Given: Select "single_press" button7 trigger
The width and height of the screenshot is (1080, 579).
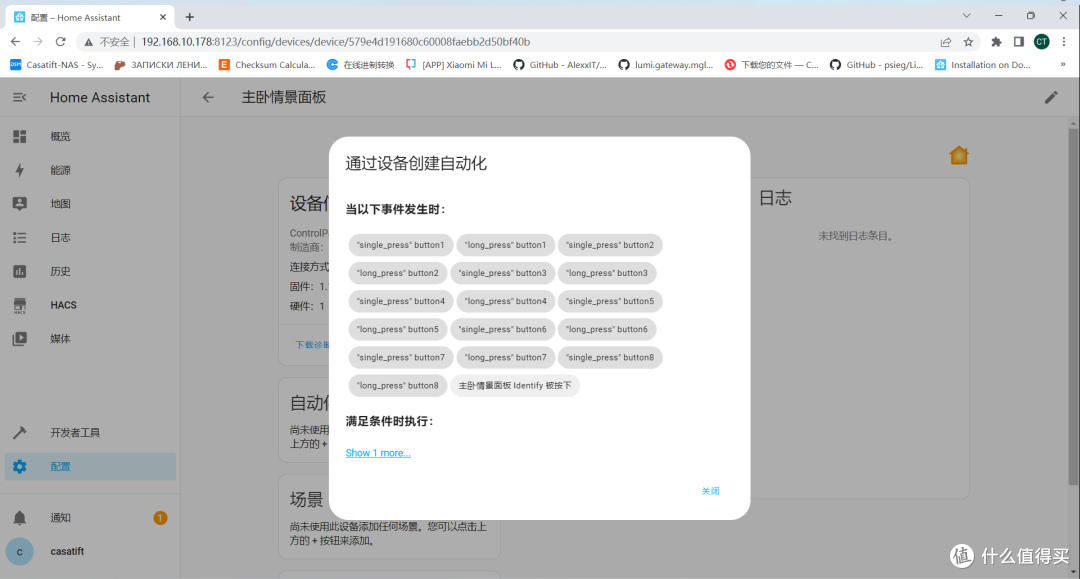Looking at the screenshot, I should pyautogui.click(x=400, y=358).
